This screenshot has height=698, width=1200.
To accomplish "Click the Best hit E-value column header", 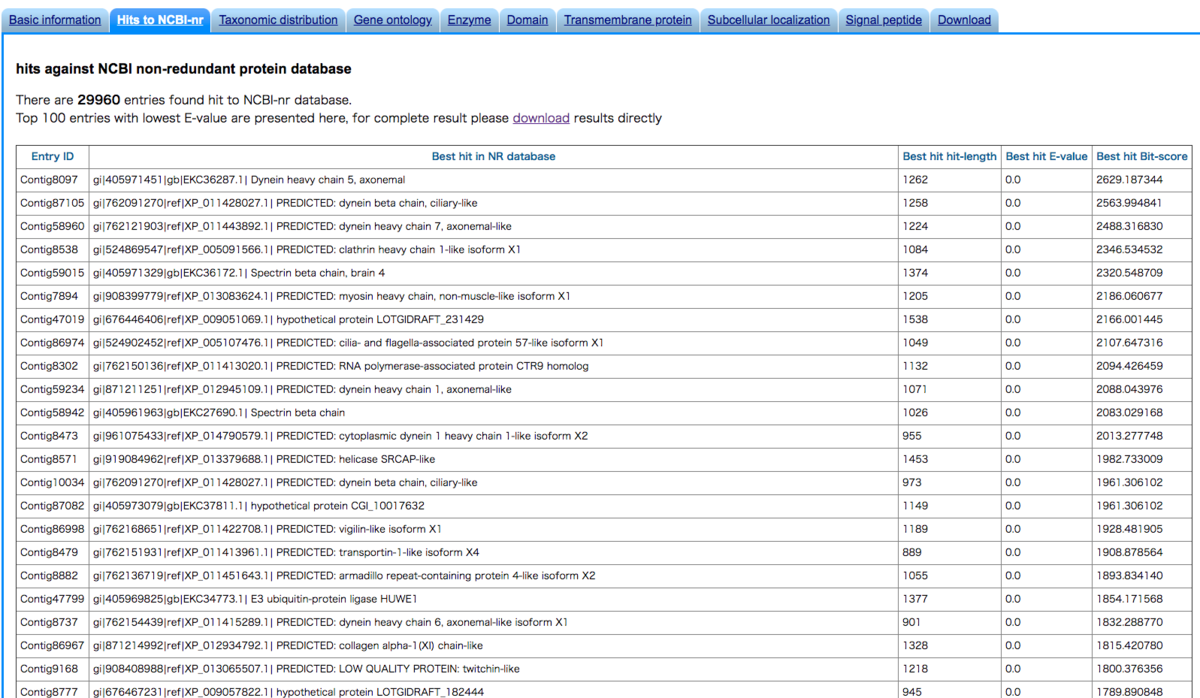I will (1047, 157).
